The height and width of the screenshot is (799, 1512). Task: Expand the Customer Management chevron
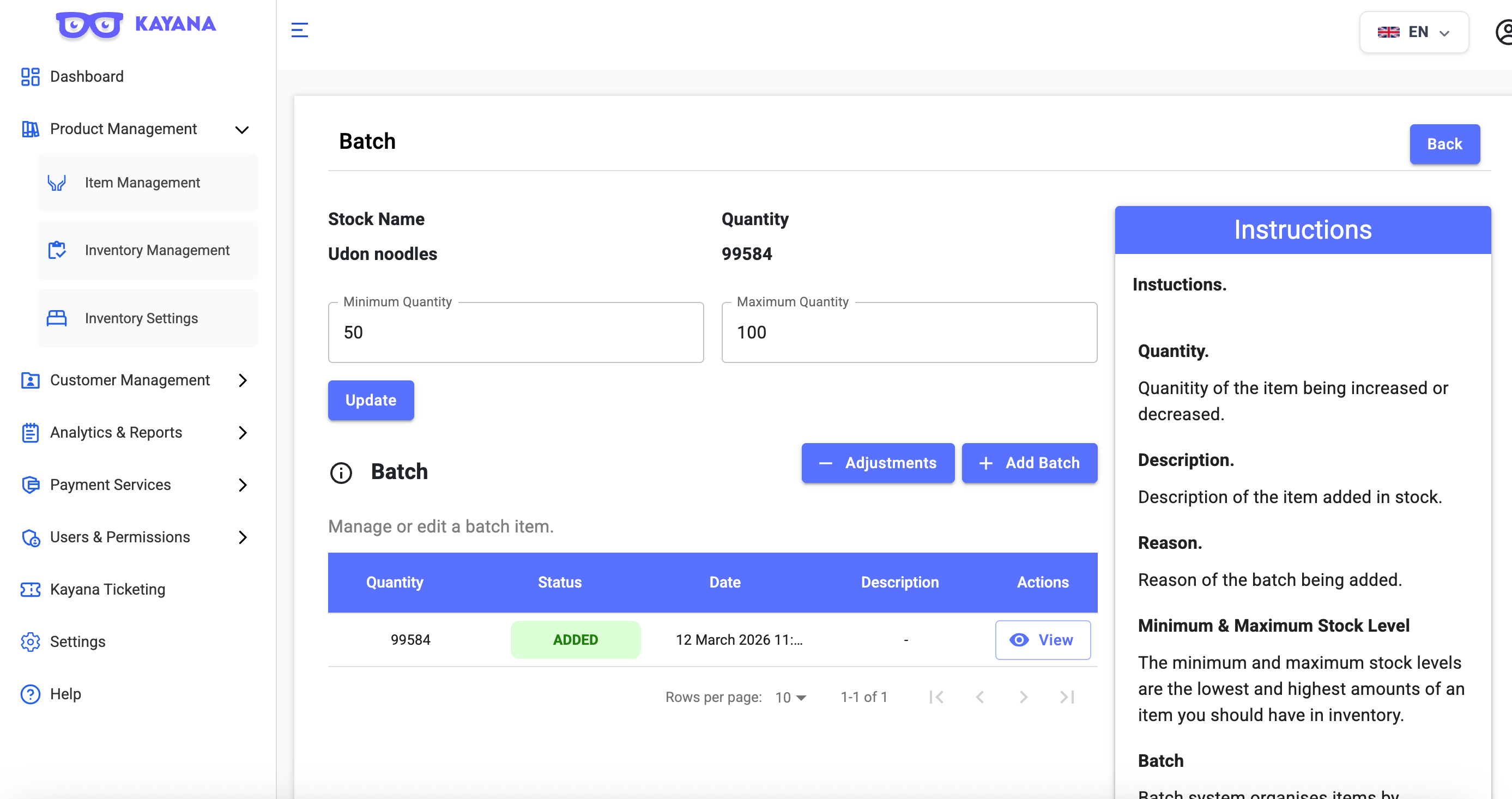243,380
